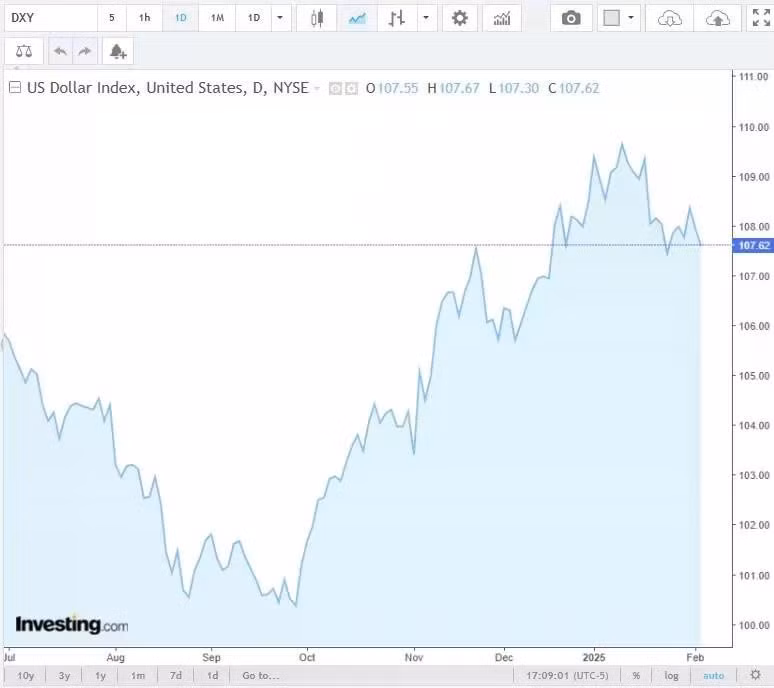Set range to 1m

click(138, 676)
